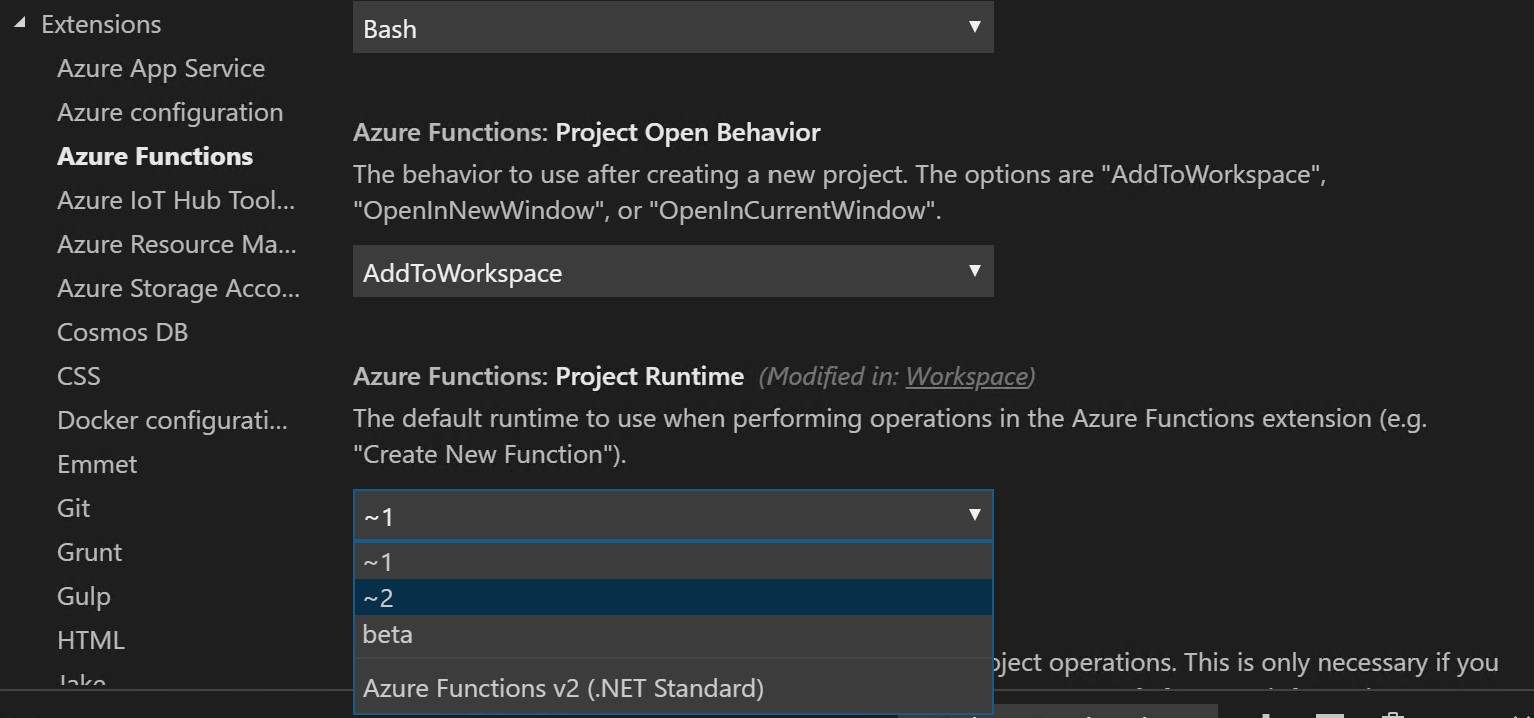
Task: Open the Bash dropdown
Action: 673,27
